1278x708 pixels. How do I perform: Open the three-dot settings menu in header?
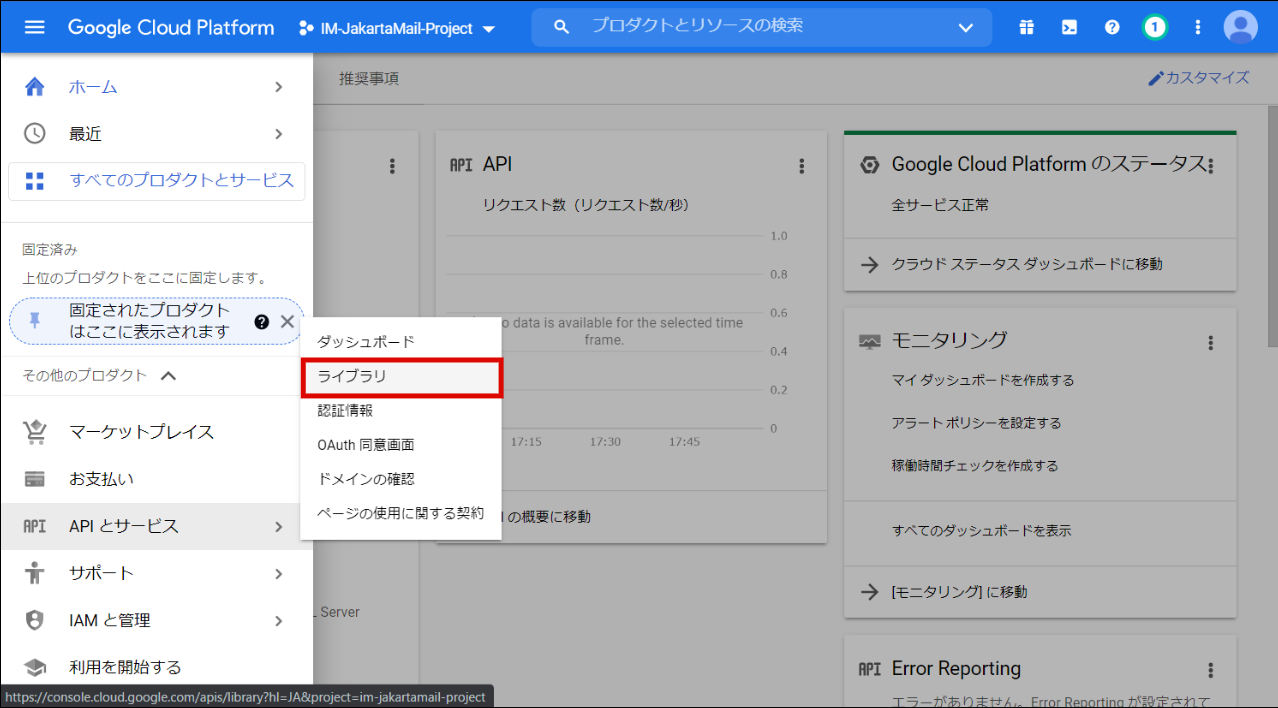pyautogui.click(x=1198, y=28)
